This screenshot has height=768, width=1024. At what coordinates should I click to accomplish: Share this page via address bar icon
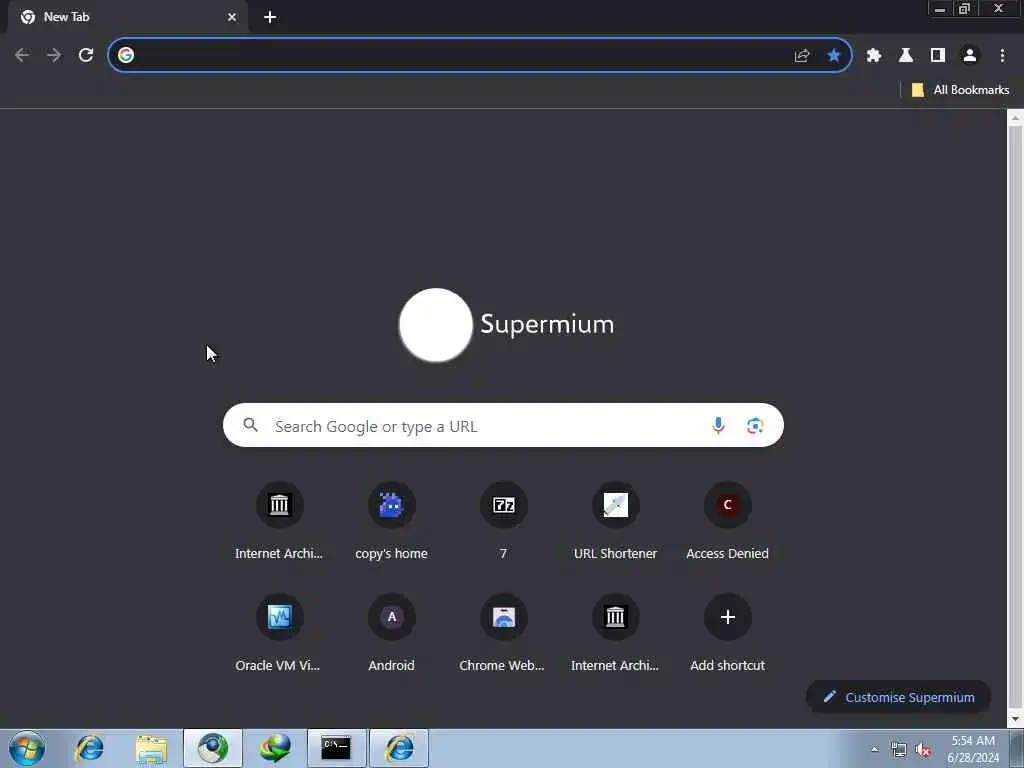point(802,56)
